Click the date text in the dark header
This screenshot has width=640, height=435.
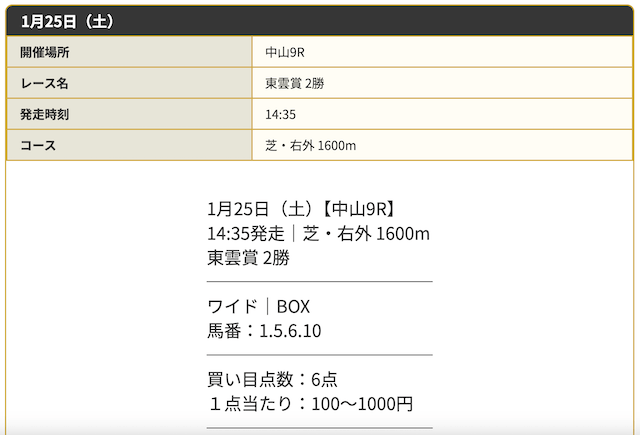tap(67, 21)
